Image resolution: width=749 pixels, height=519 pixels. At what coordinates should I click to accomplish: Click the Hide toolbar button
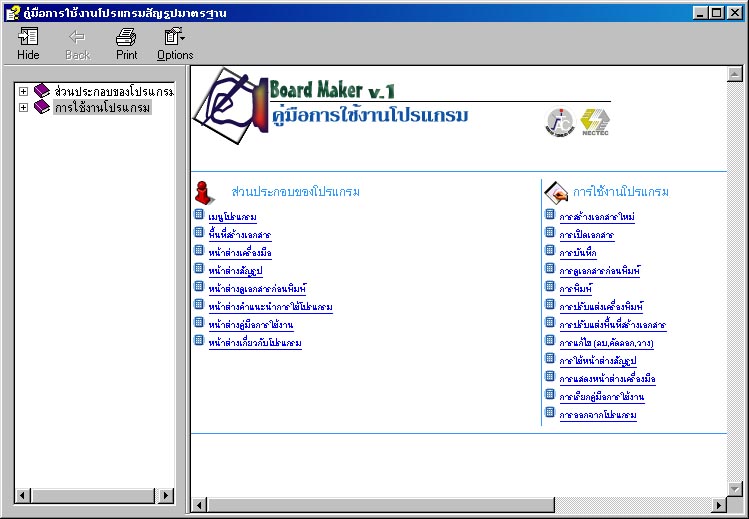click(x=28, y=44)
